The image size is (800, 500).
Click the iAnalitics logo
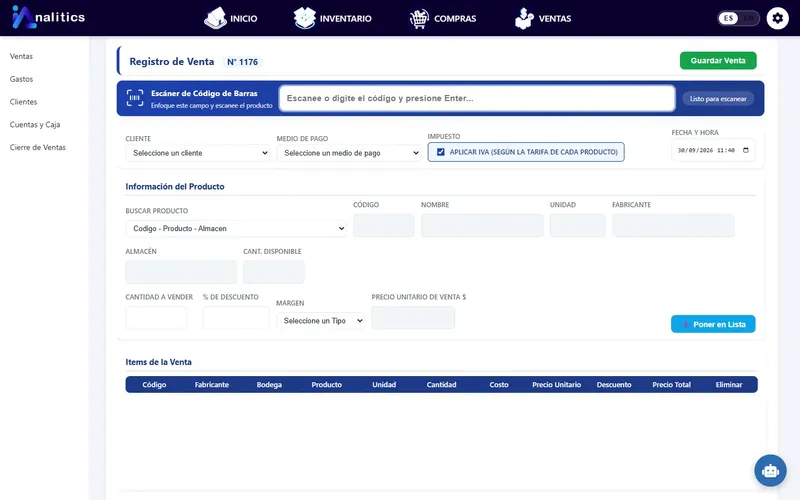click(x=48, y=17)
